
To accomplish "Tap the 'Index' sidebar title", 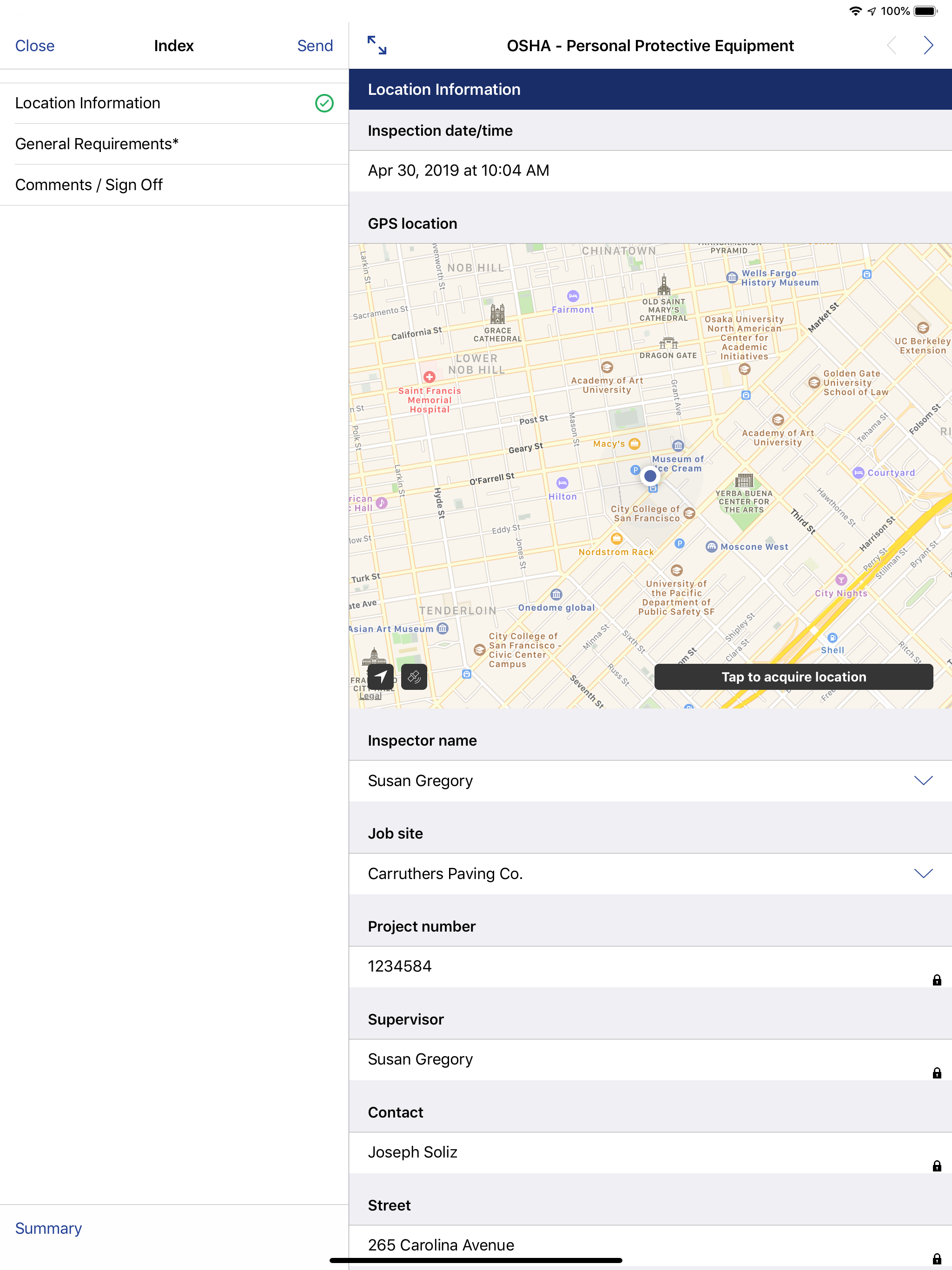I will pyautogui.click(x=174, y=46).
